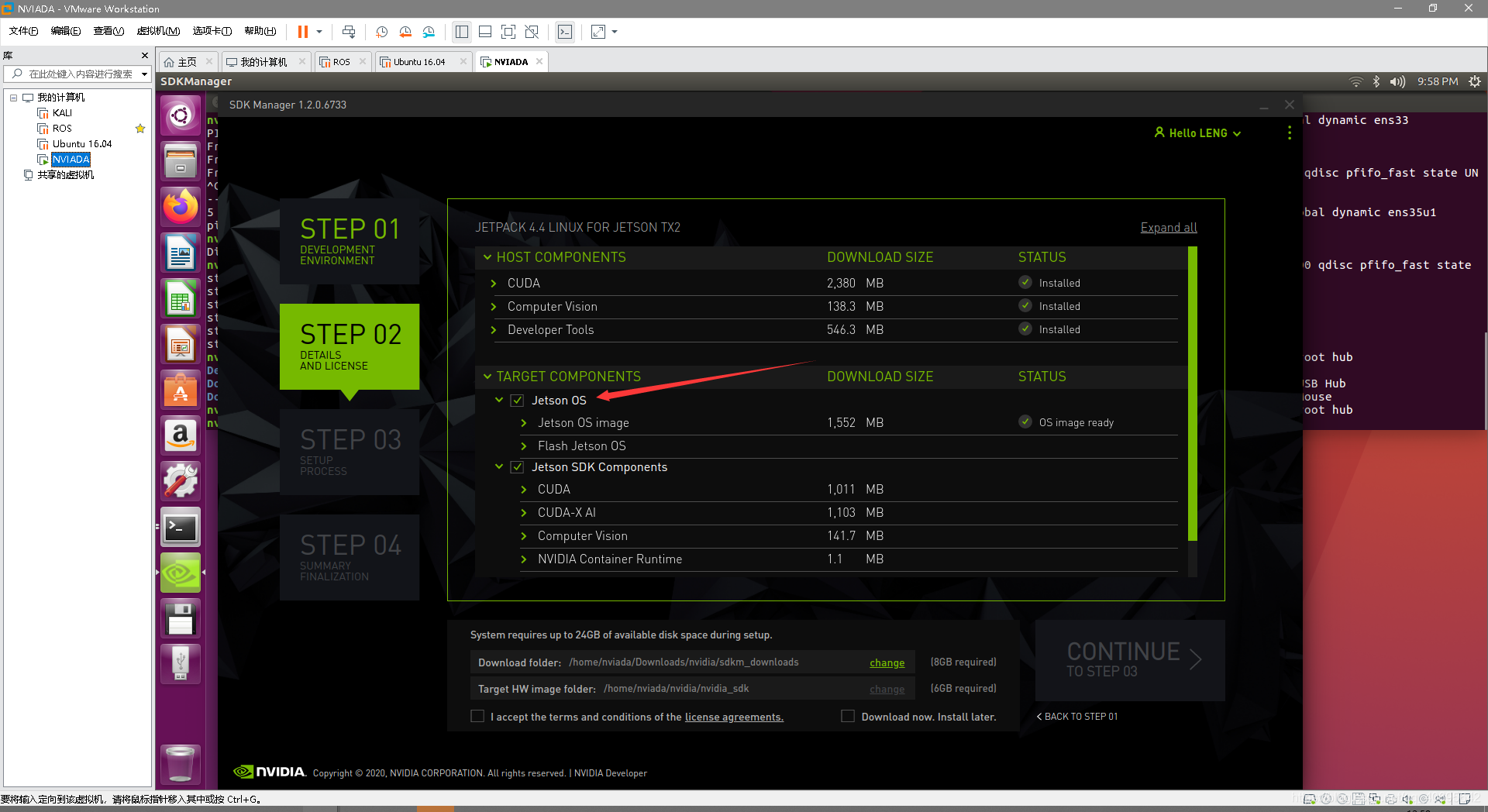The height and width of the screenshot is (812, 1488).
Task: Accept the terms and conditions checkbox
Action: click(x=477, y=717)
